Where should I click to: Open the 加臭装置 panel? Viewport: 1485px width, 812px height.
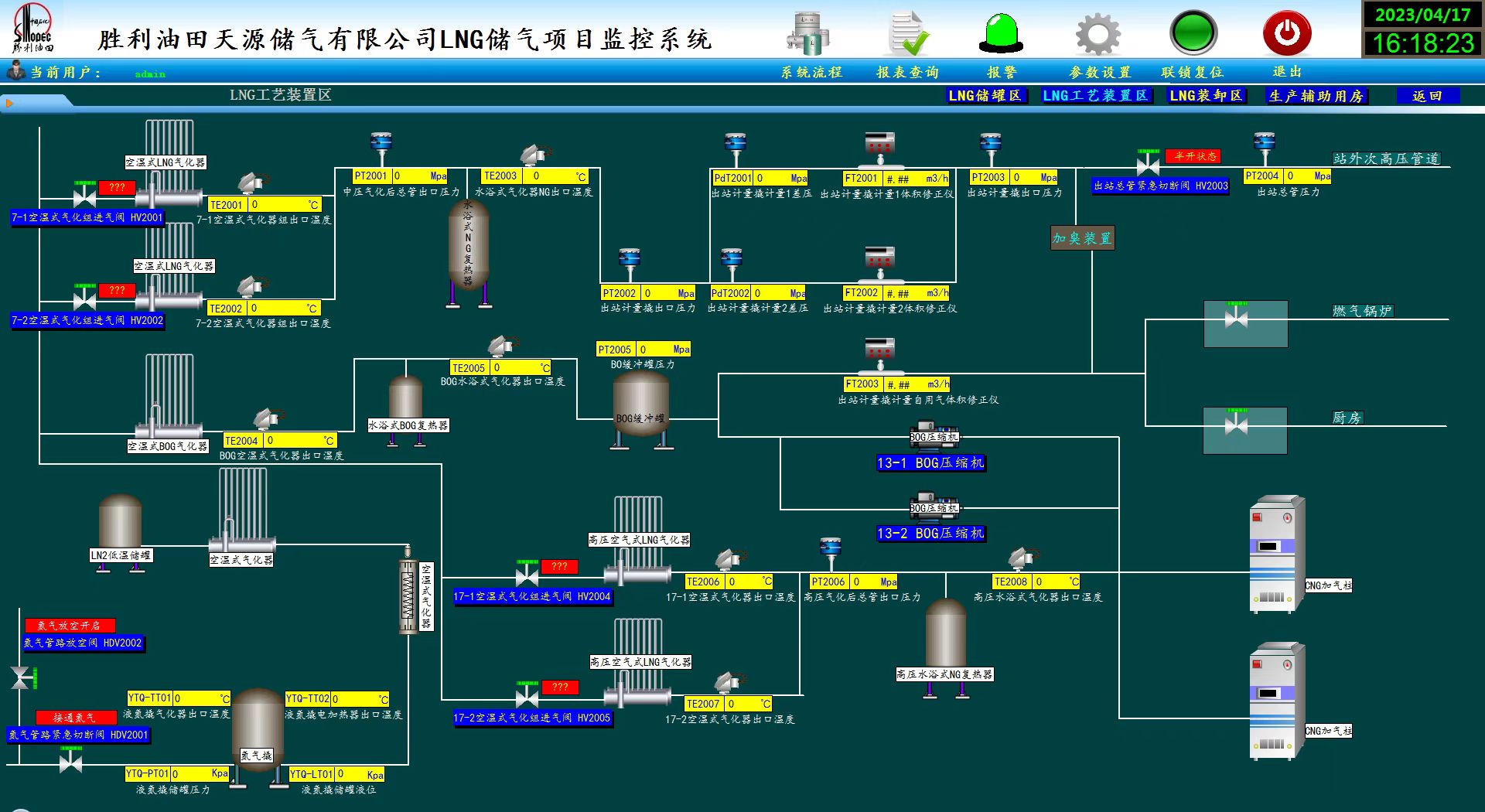1081,239
